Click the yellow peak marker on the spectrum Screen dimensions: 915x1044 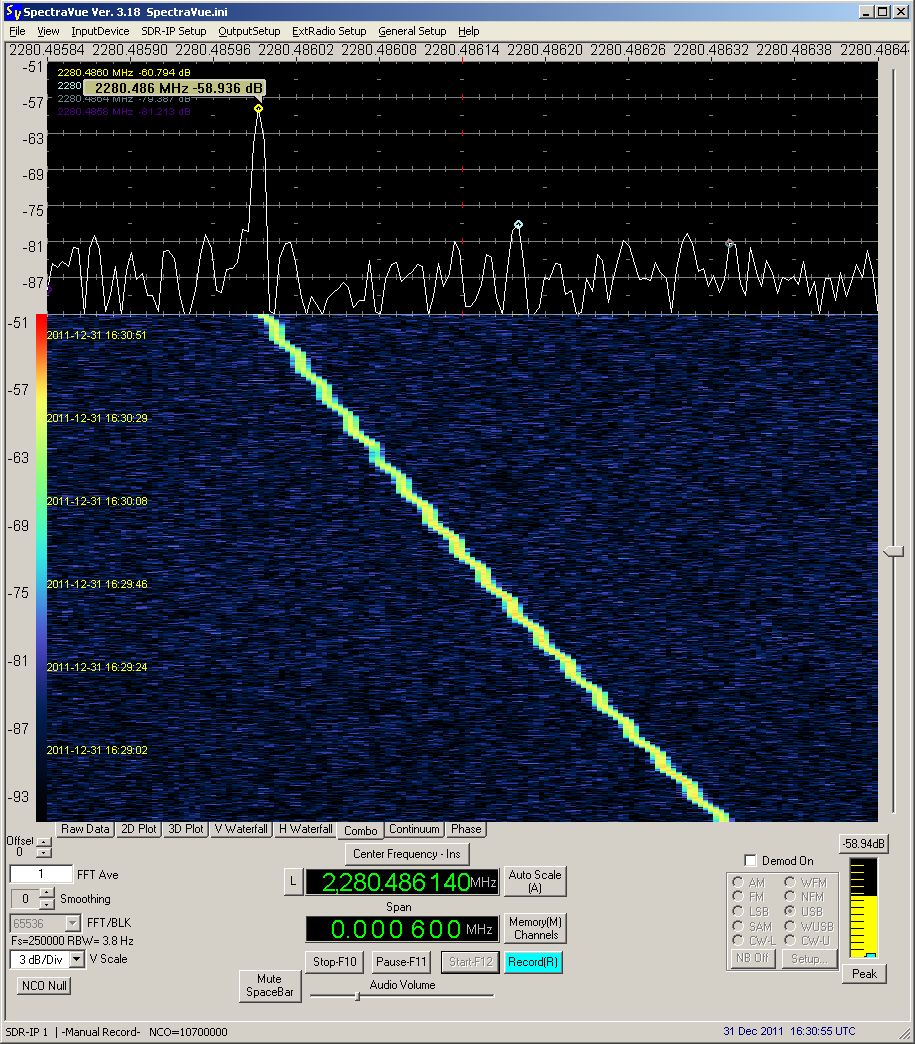click(258, 108)
